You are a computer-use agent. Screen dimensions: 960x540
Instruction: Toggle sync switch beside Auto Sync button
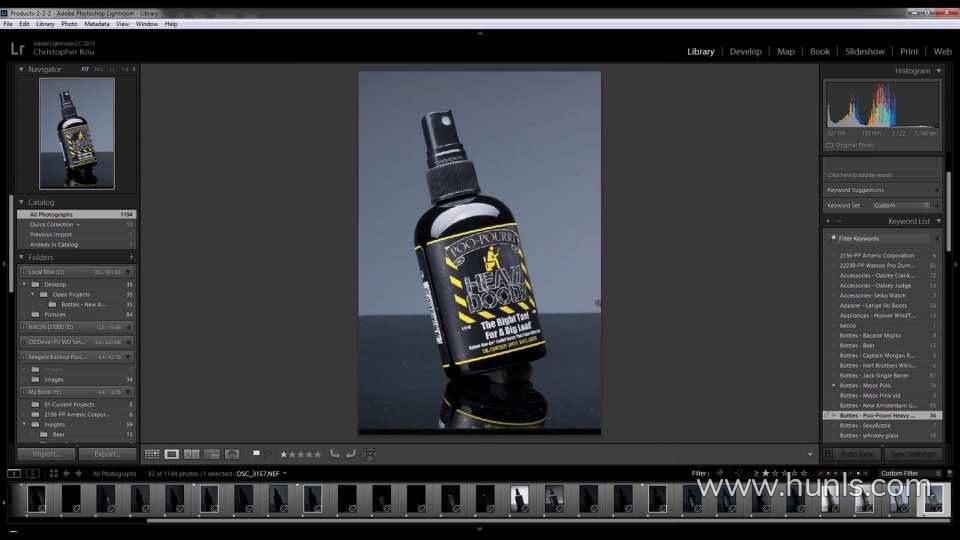[x=828, y=454]
